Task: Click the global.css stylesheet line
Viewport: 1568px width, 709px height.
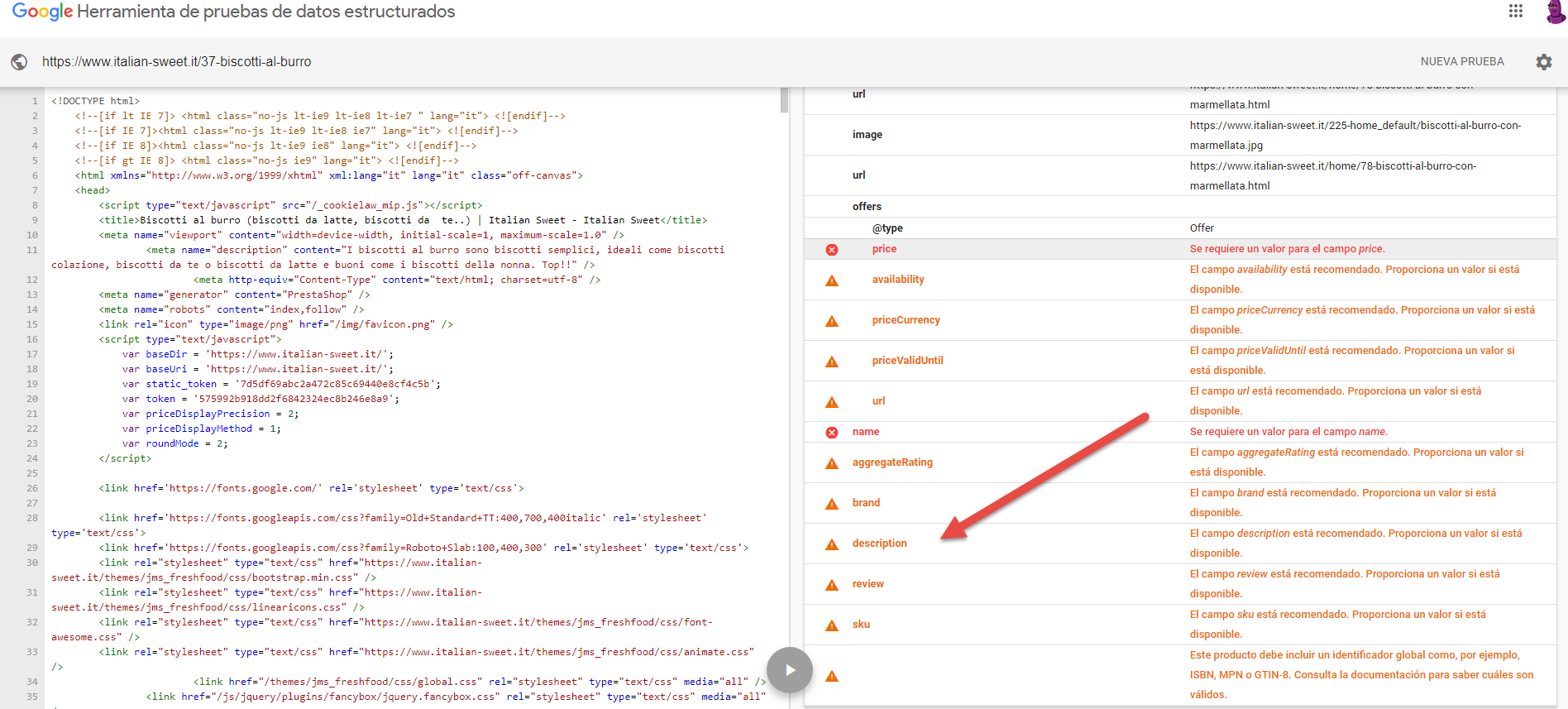Action: 480,682
